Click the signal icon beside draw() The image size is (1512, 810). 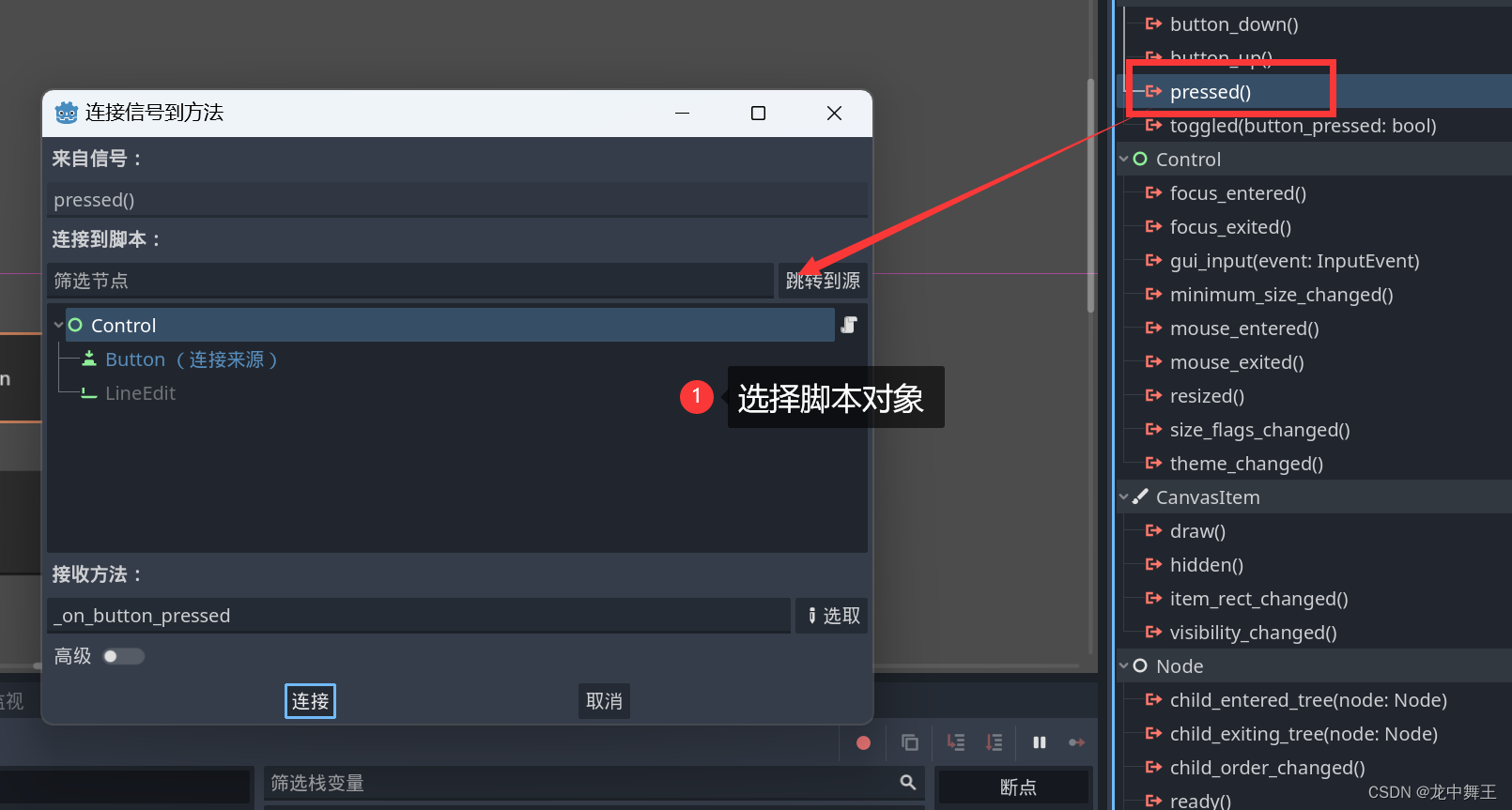[x=1153, y=531]
